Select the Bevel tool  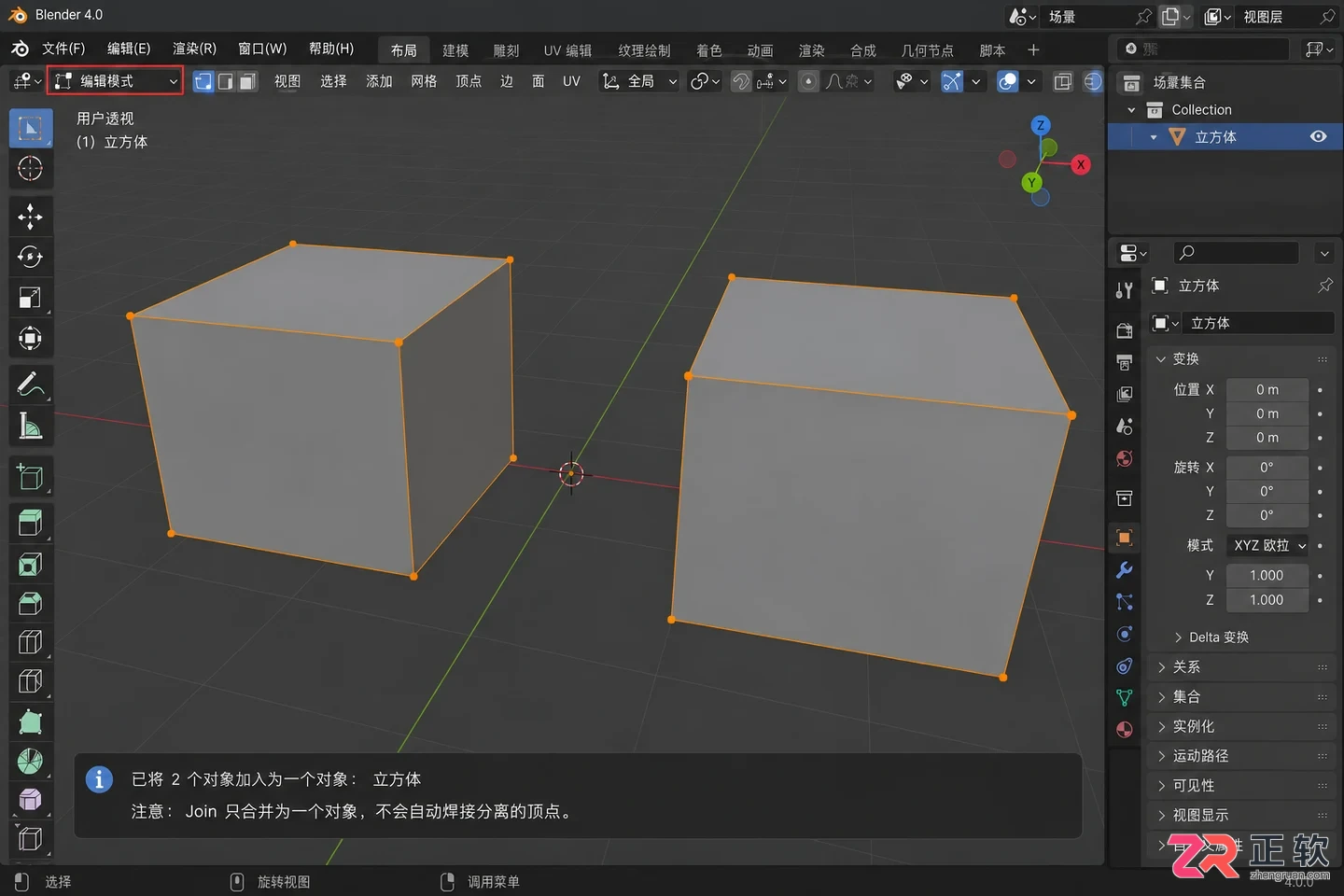tap(31, 603)
